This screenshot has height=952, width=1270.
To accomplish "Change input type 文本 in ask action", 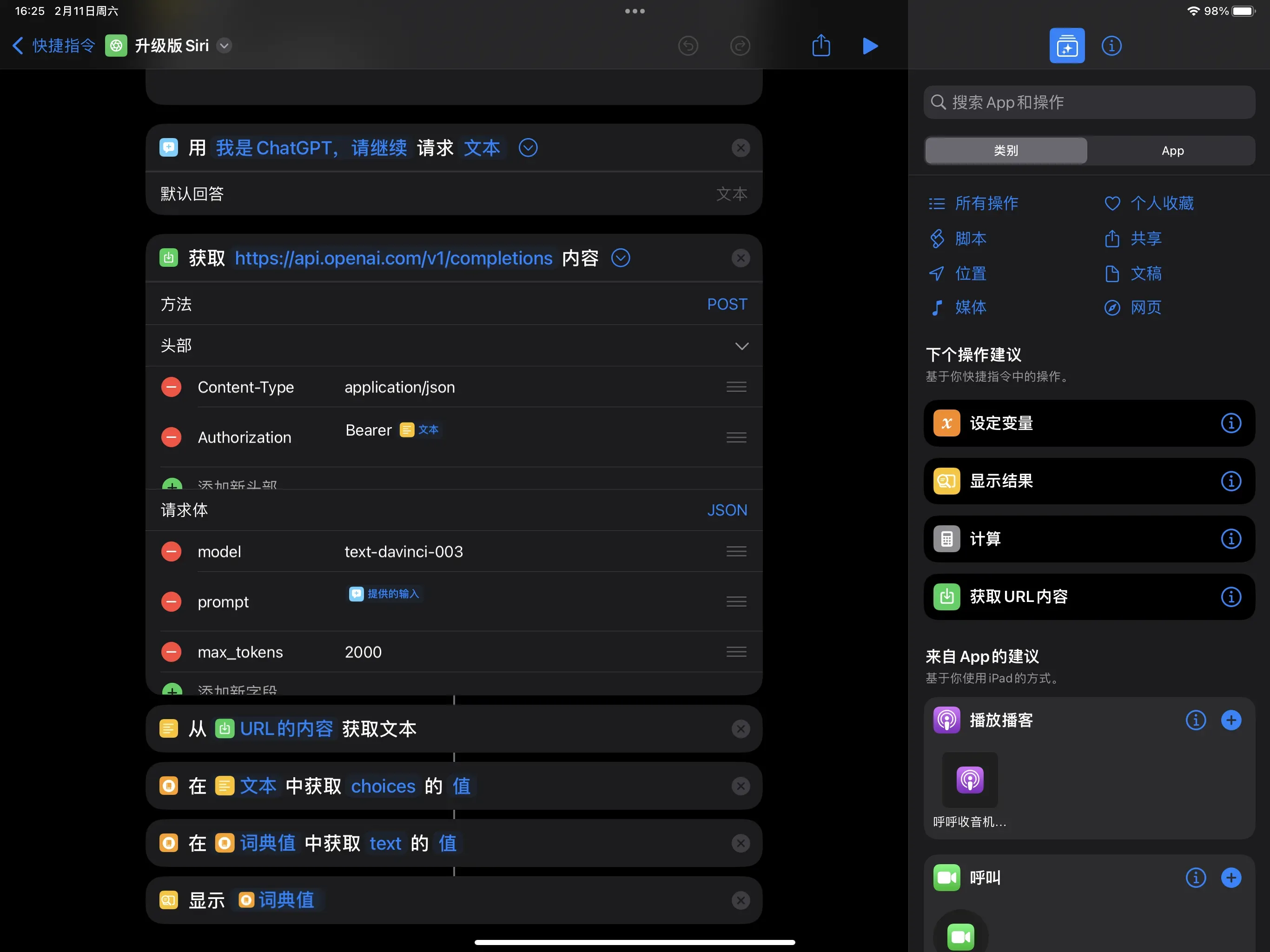I will tap(482, 148).
